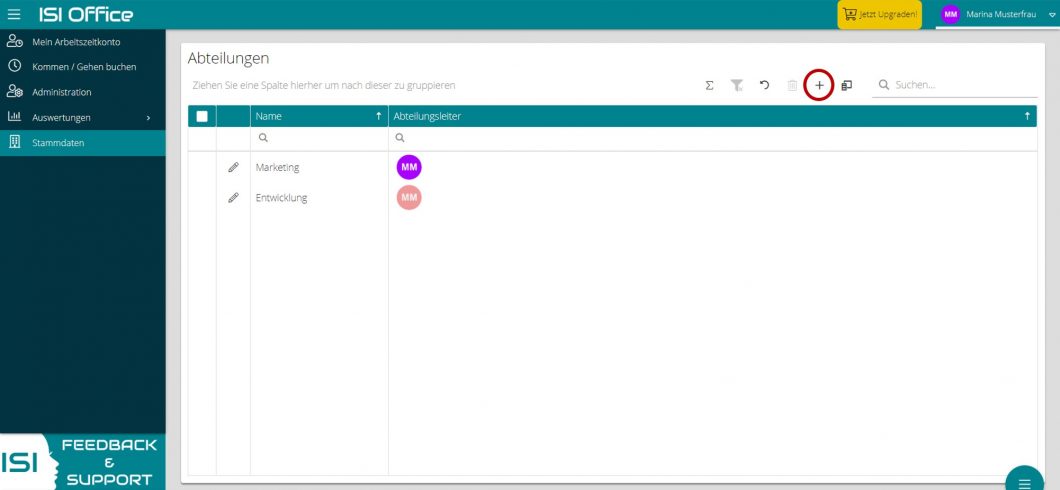Click the undo/reset arrow icon
This screenshot has width=1060, height=490.
[765, 85]
